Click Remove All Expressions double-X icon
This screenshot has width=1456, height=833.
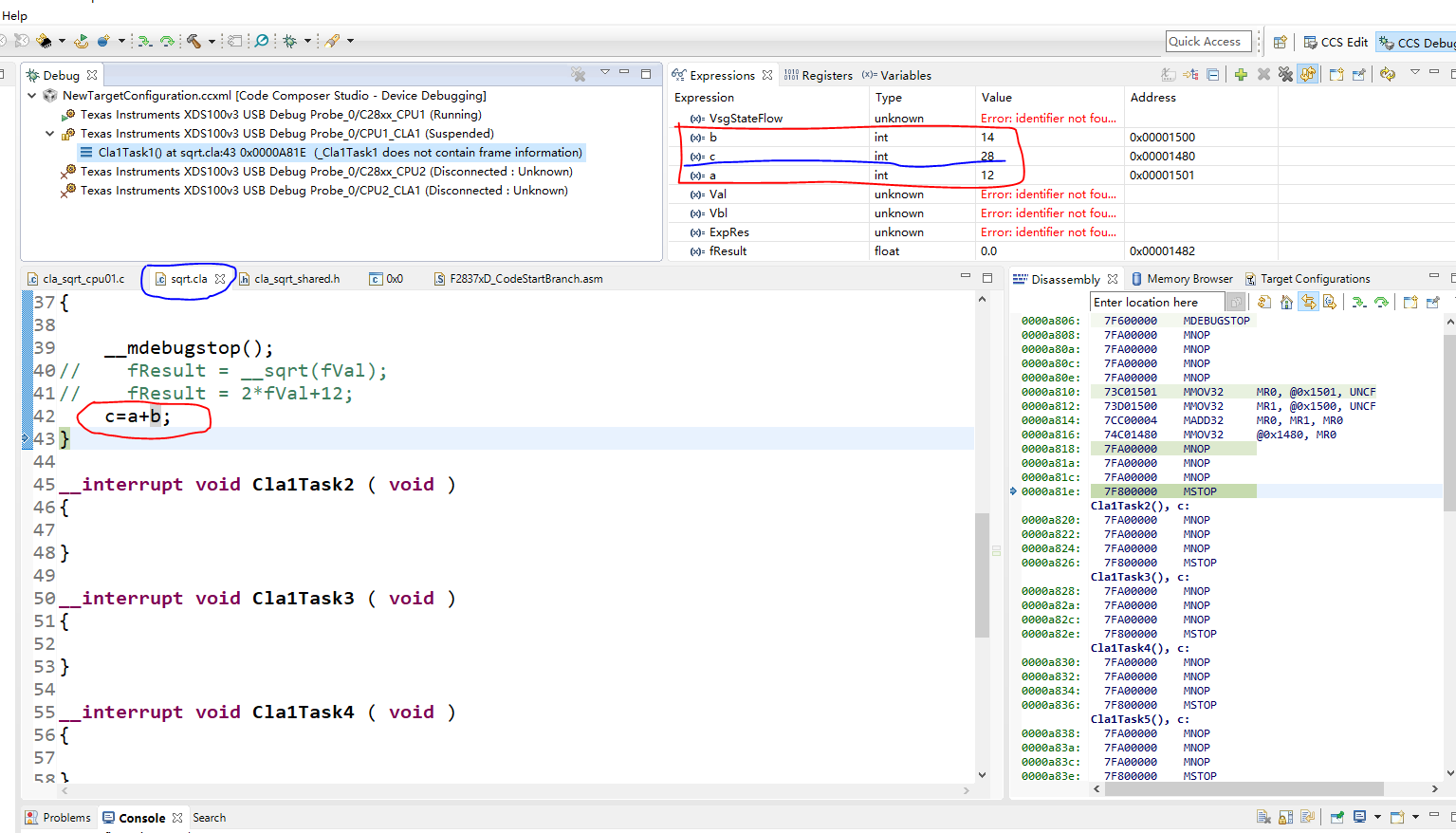(x=1285, y=74)
